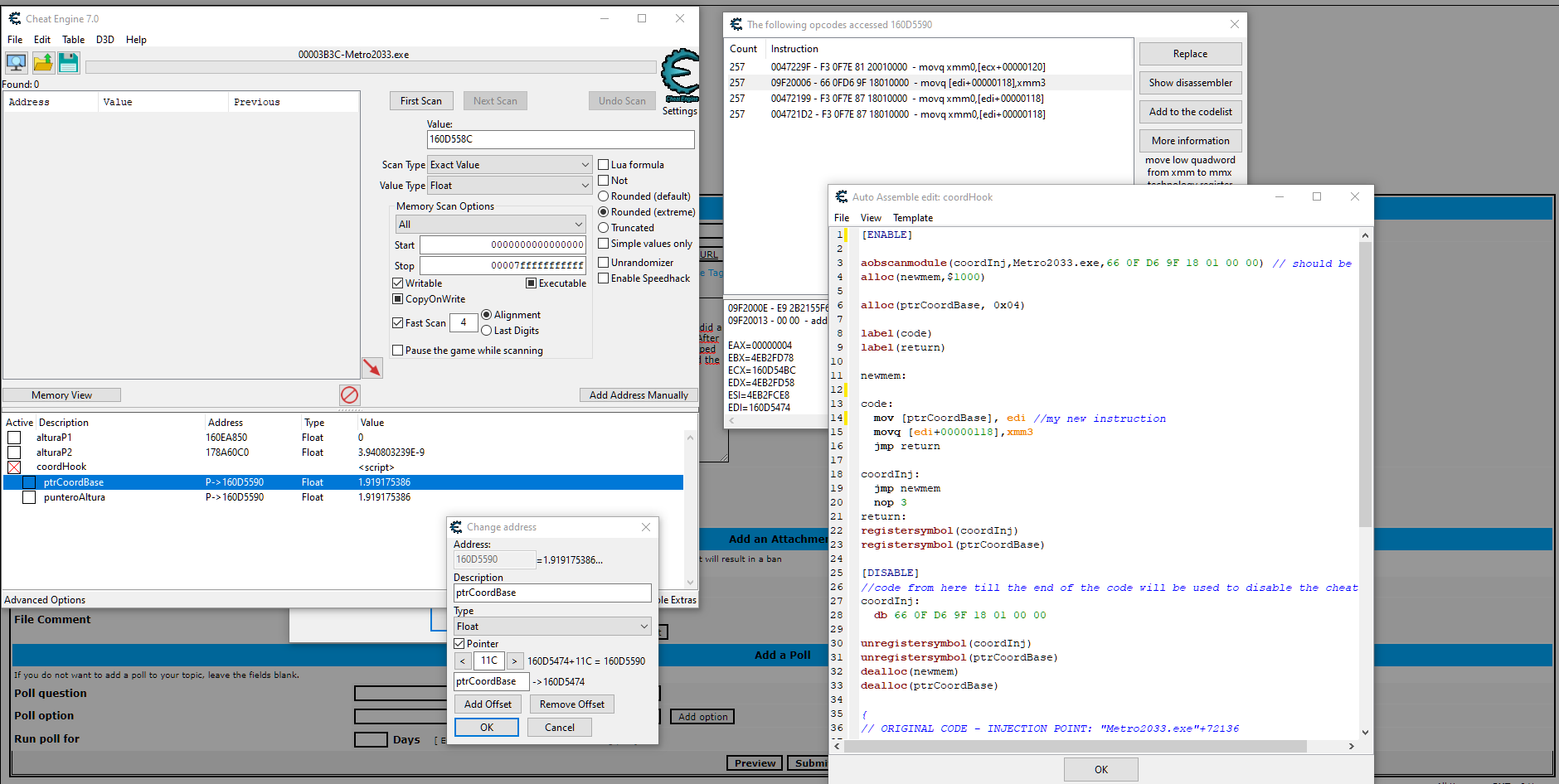The image size is (1559, 784).
Task: Click the red arrow add-to-list icon
Action: pos(372,367)
